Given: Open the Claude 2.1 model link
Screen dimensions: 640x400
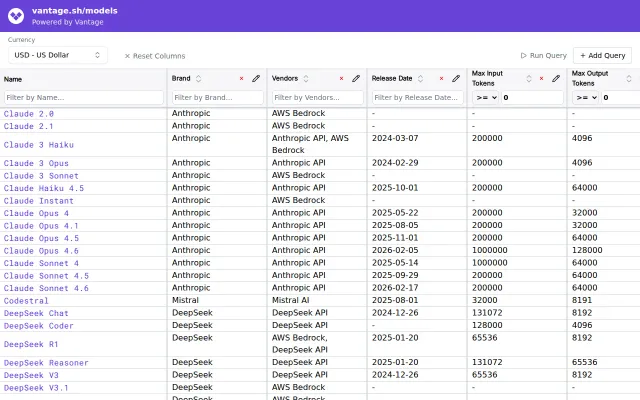Looking at the screenshot, I should tap(29, 126).
